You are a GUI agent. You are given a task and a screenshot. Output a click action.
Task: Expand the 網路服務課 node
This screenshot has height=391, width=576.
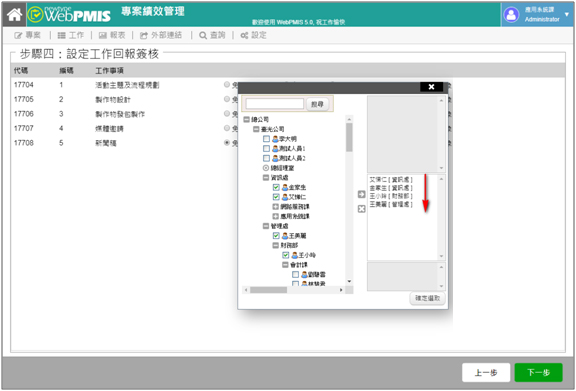(x=276, y=207)
